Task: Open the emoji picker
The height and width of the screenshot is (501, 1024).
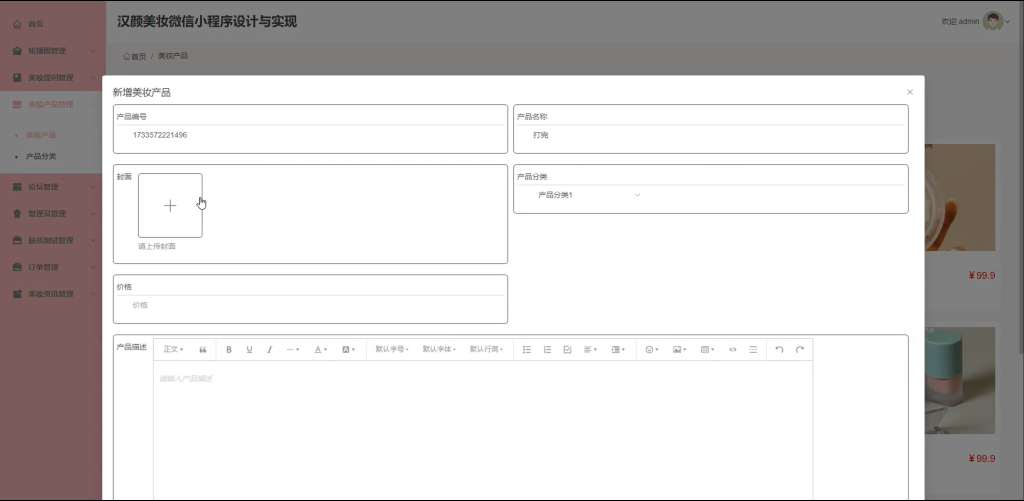Action: (x=652, y=349)
